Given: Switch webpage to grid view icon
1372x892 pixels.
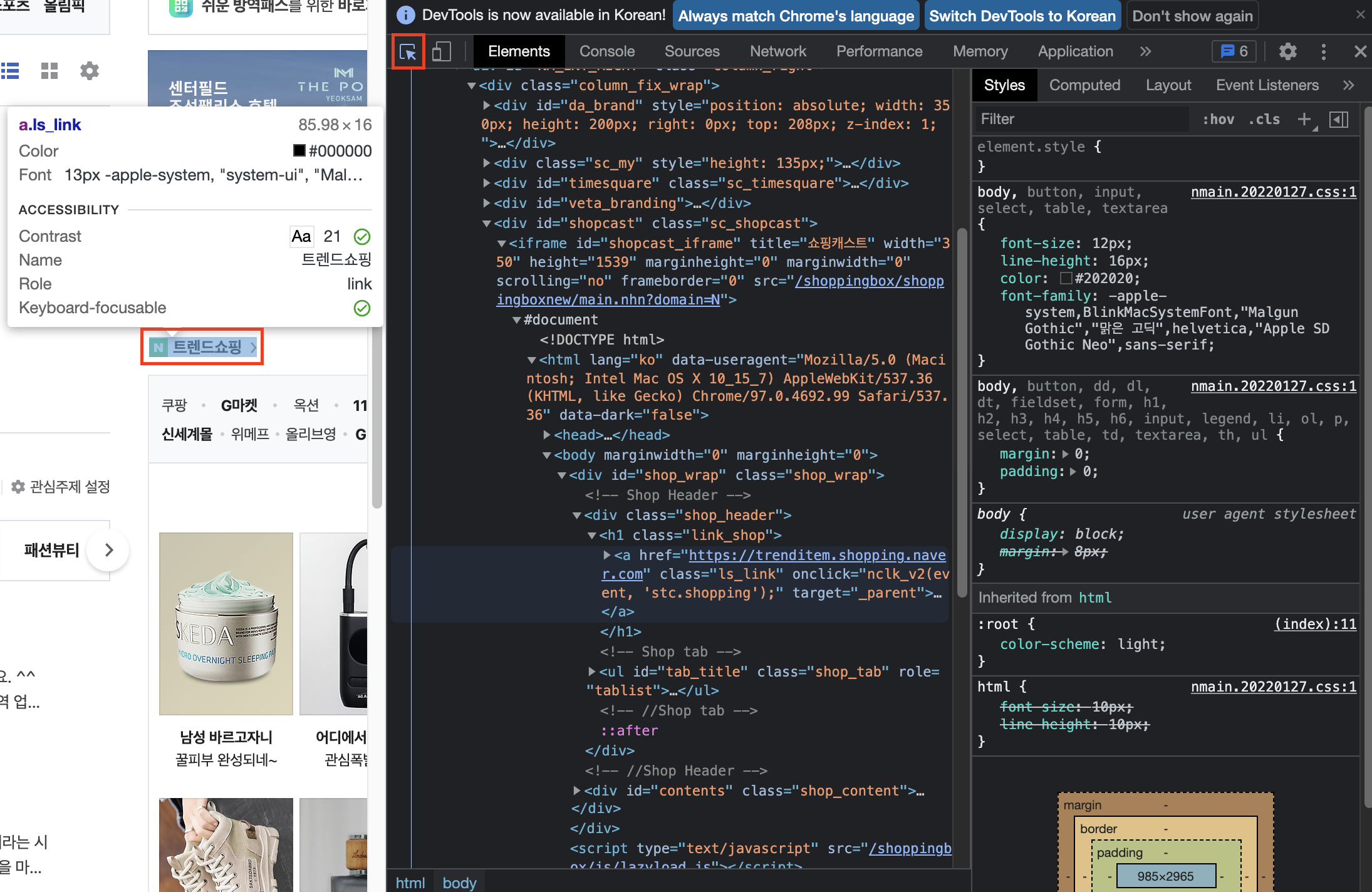Looking at the screenshot, I should (x=49, y=71).
